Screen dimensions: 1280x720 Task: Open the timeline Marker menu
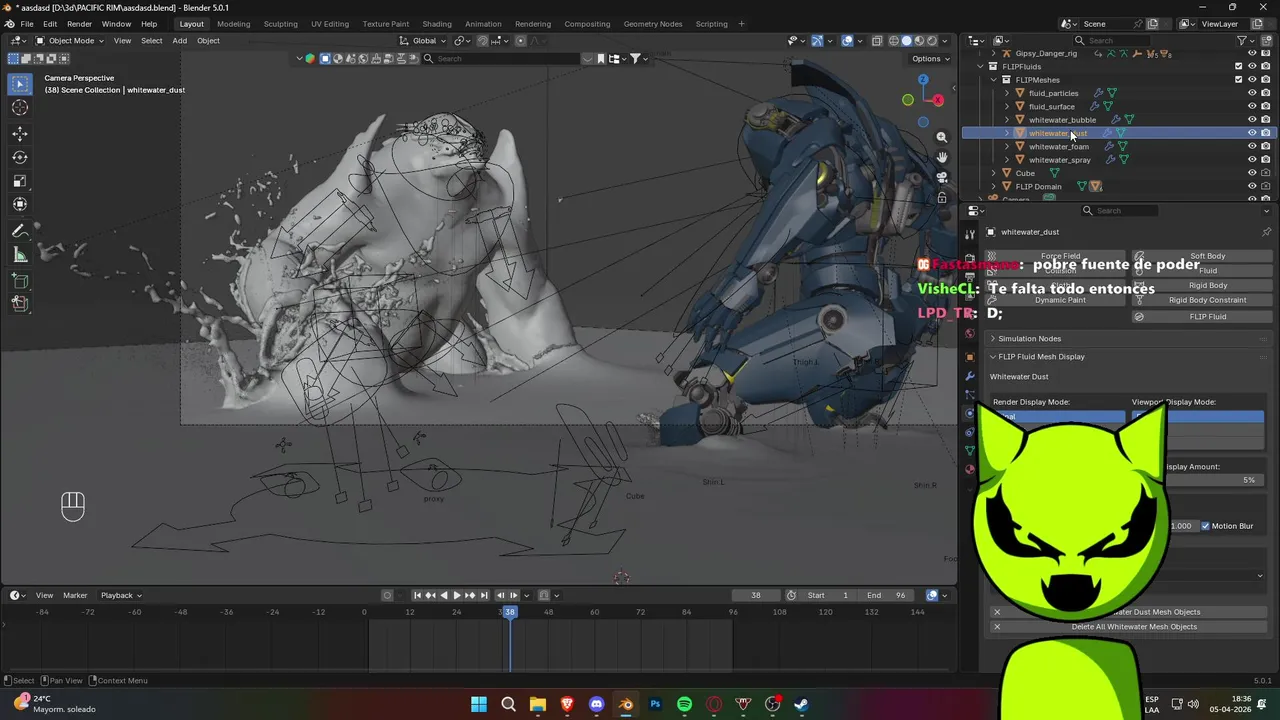click(x=75, y=595)
